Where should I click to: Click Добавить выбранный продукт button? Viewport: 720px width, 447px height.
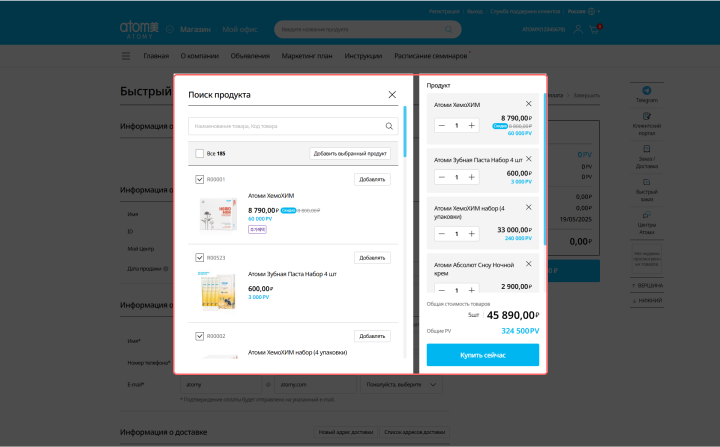pos(350,153)
